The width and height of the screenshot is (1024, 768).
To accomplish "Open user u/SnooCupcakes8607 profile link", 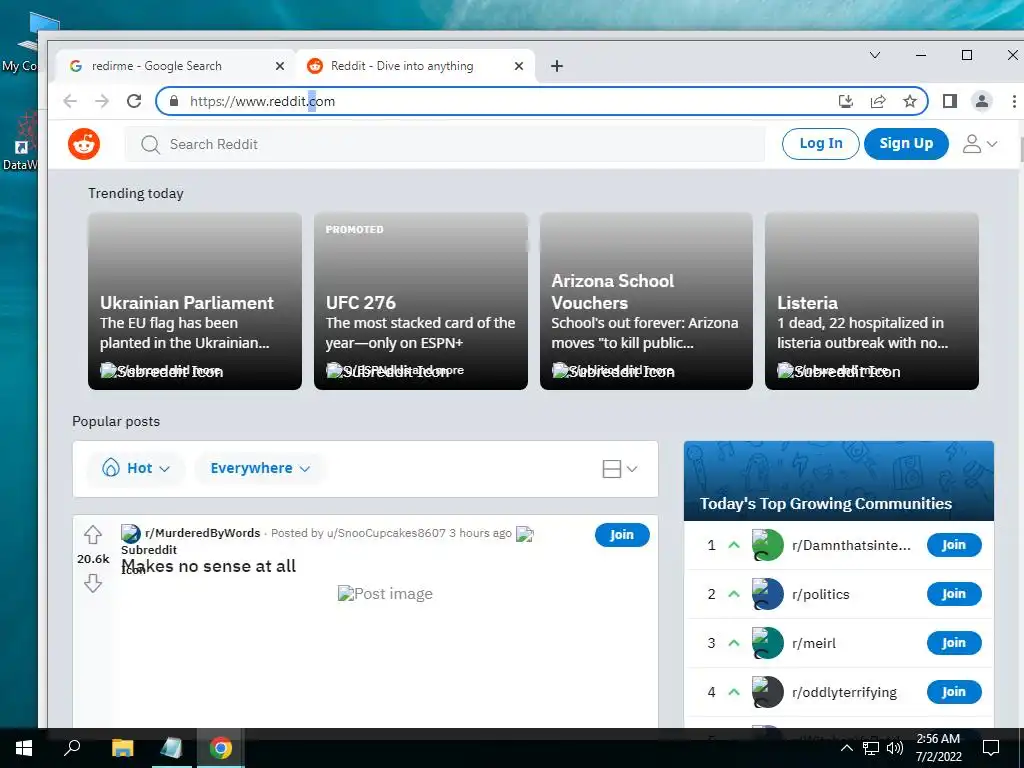I will (386, 533).
